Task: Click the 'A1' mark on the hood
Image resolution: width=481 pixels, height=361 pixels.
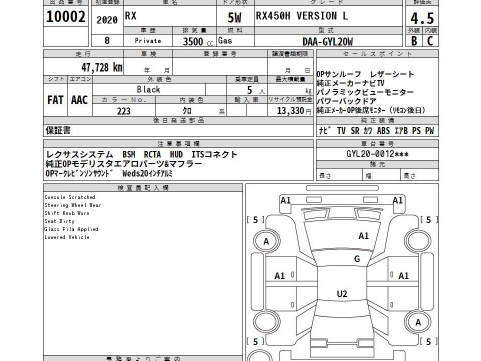Action: (363, 236)
